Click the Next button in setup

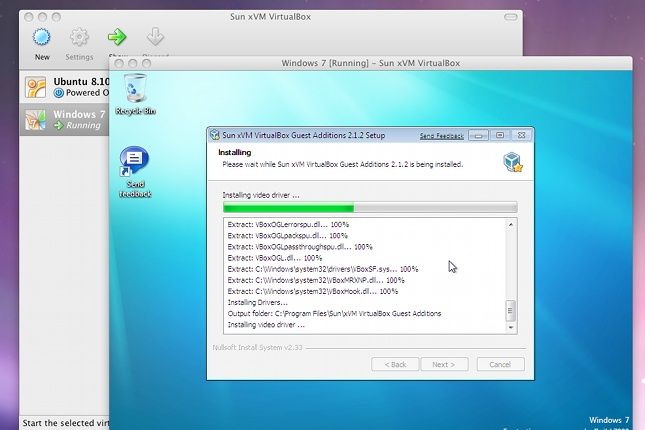tap(444, 365)
